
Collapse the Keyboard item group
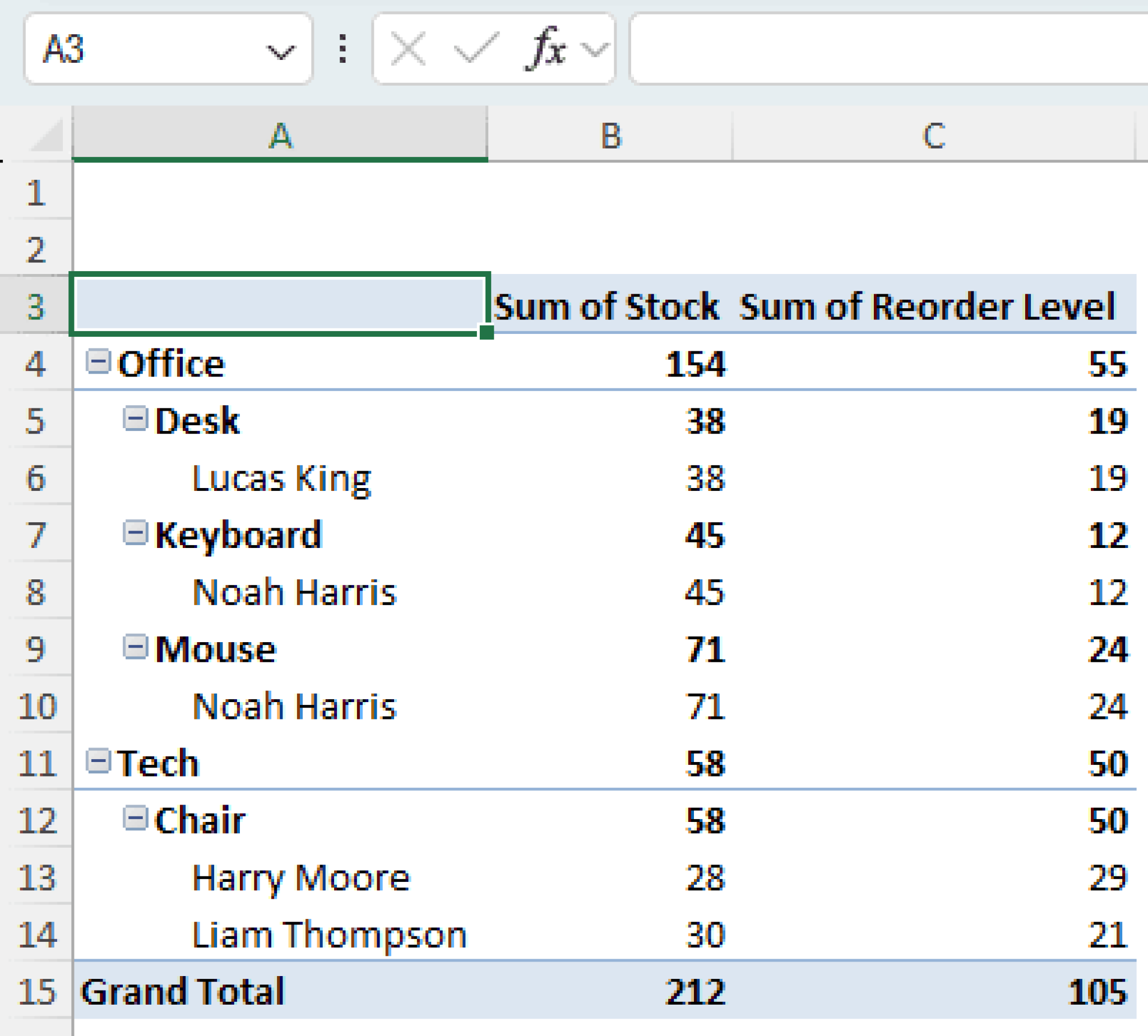137,534
